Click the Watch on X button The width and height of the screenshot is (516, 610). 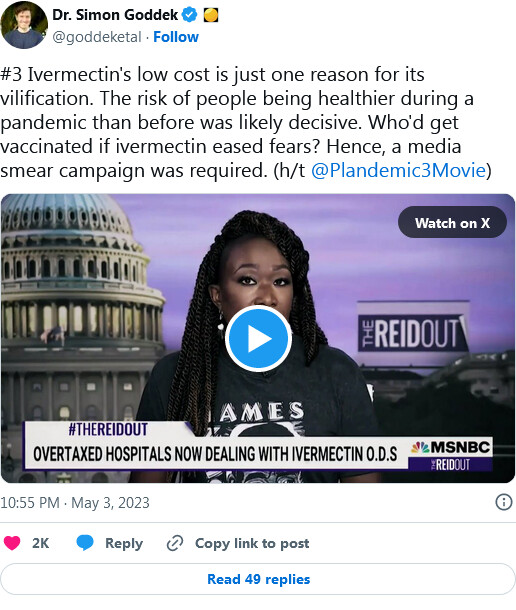tap(452, 223)
